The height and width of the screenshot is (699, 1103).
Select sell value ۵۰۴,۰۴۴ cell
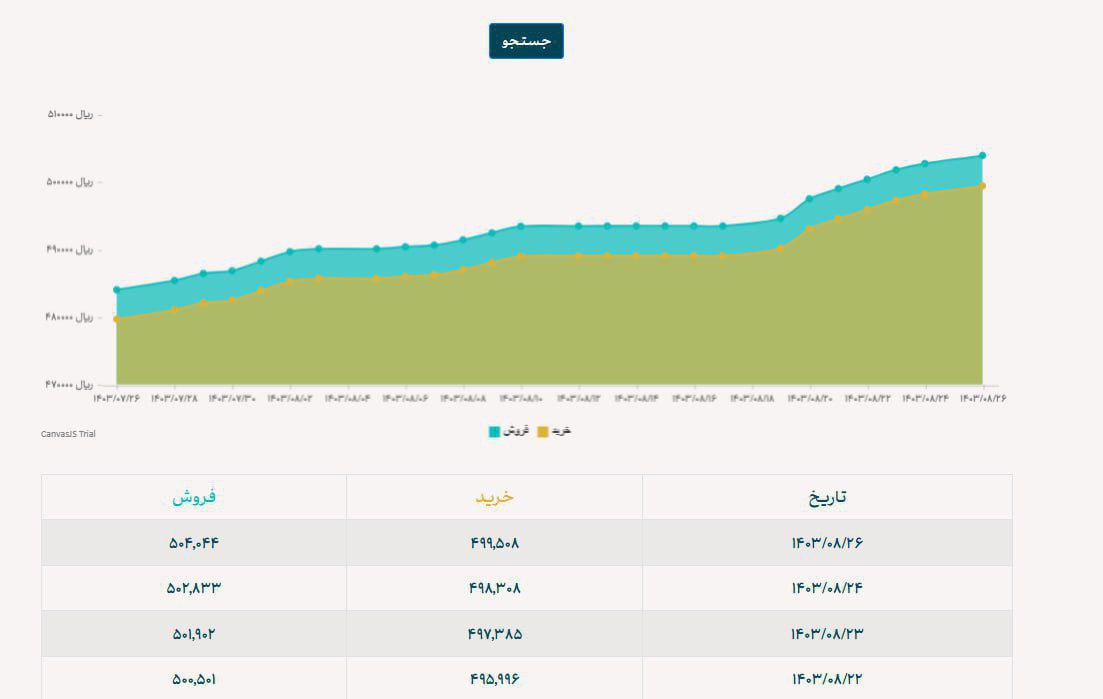point(194,543)
